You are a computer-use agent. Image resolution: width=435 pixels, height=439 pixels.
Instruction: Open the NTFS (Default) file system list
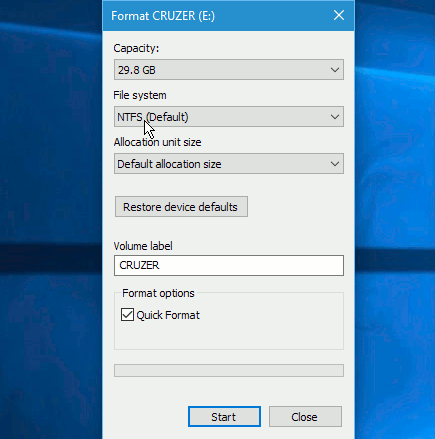(x=229, y=117)
